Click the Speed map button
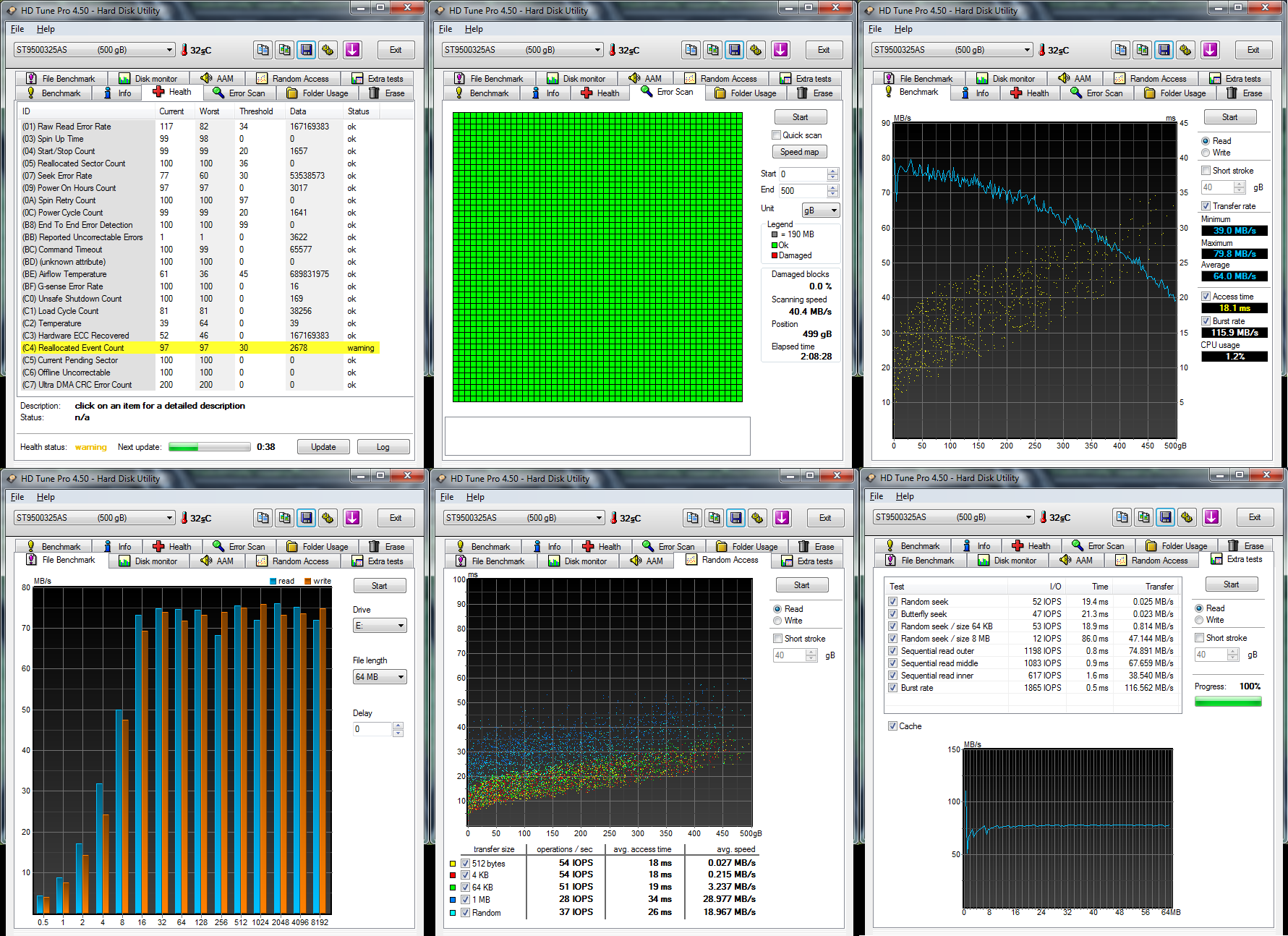The height and width of the screenshot is (936, 1288). tap(799, 152)
